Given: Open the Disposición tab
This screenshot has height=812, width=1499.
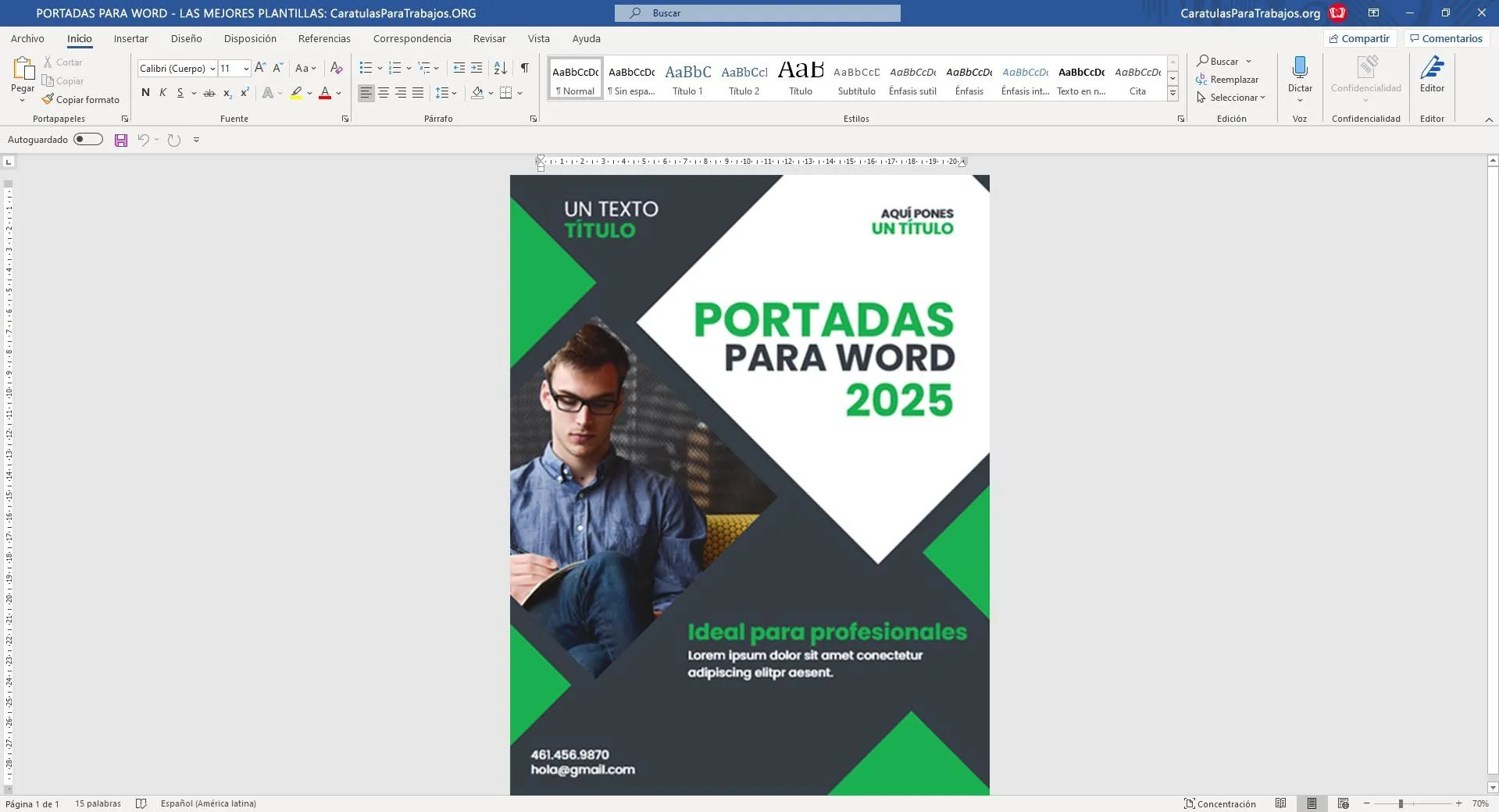Looking at the screenshot, I should point(250,38).
